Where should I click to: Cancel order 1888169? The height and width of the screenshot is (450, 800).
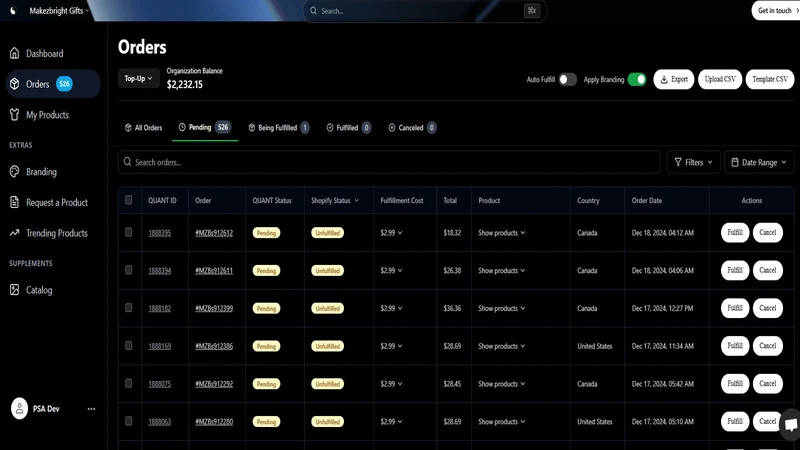767,345
